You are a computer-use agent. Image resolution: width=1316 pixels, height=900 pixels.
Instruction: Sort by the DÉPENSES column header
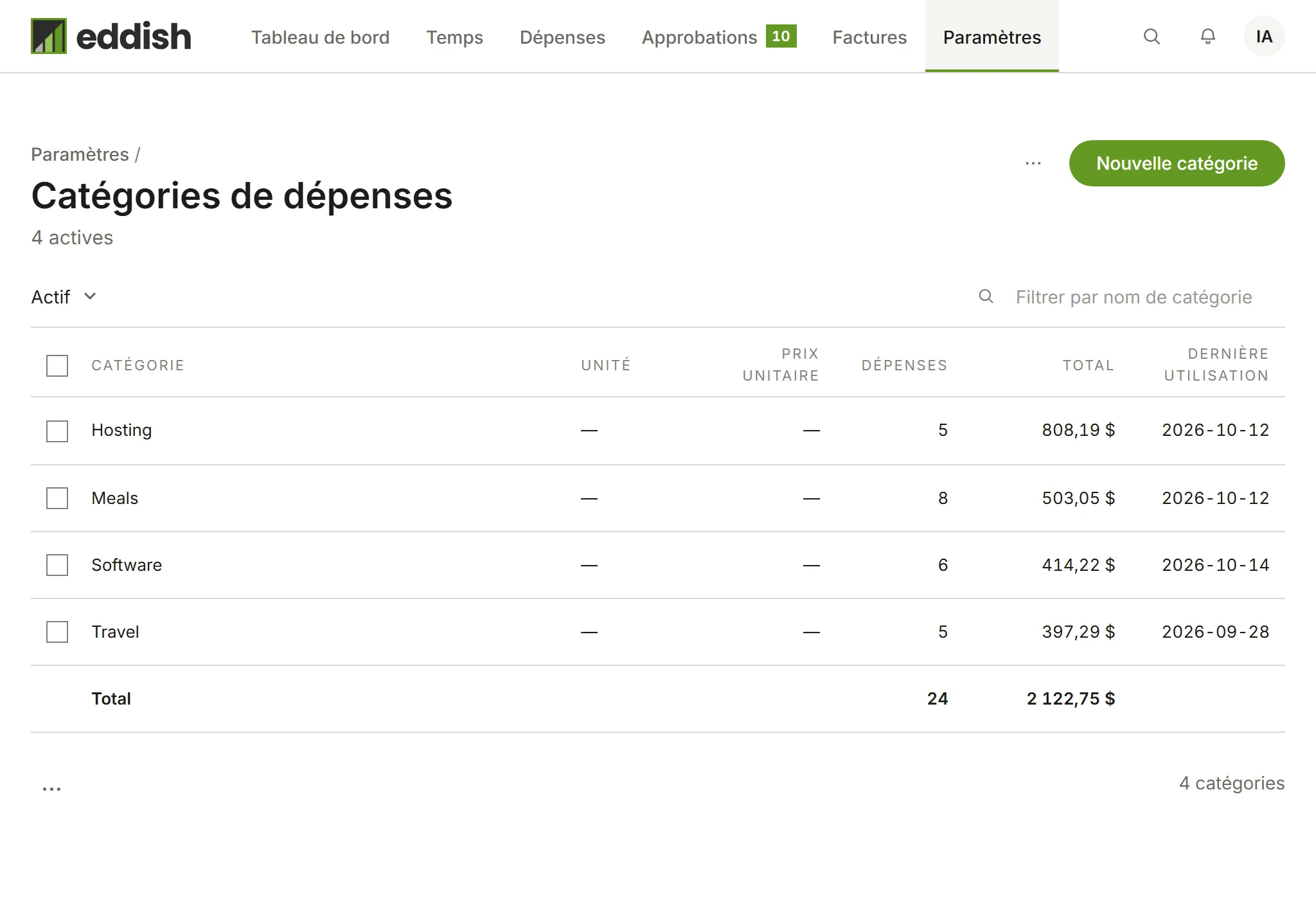click(904, 365)
